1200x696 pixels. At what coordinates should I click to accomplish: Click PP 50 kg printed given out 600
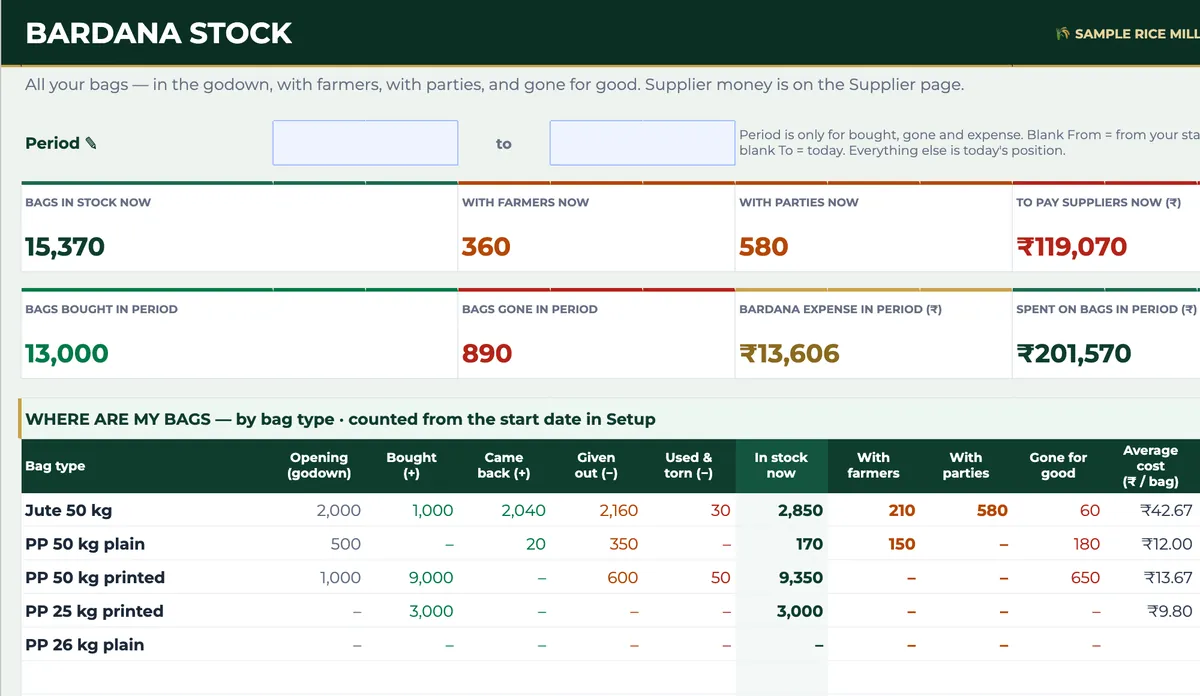(x=623, y=578)
